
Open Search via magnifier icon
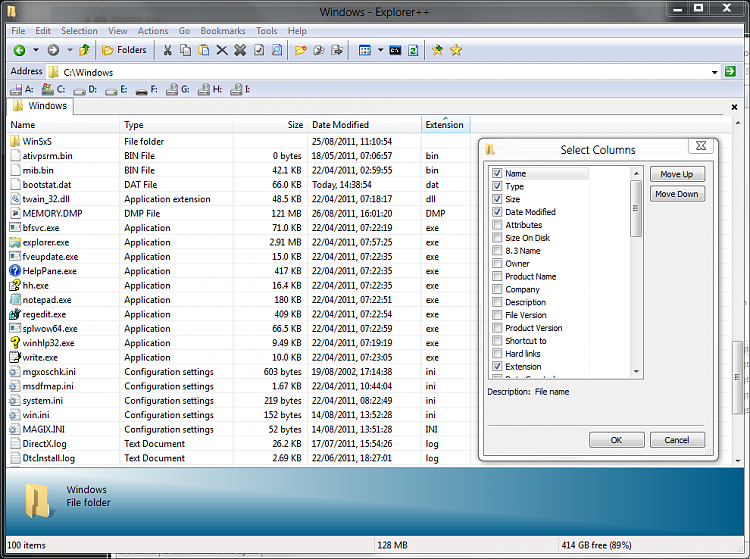click(277, 50)
